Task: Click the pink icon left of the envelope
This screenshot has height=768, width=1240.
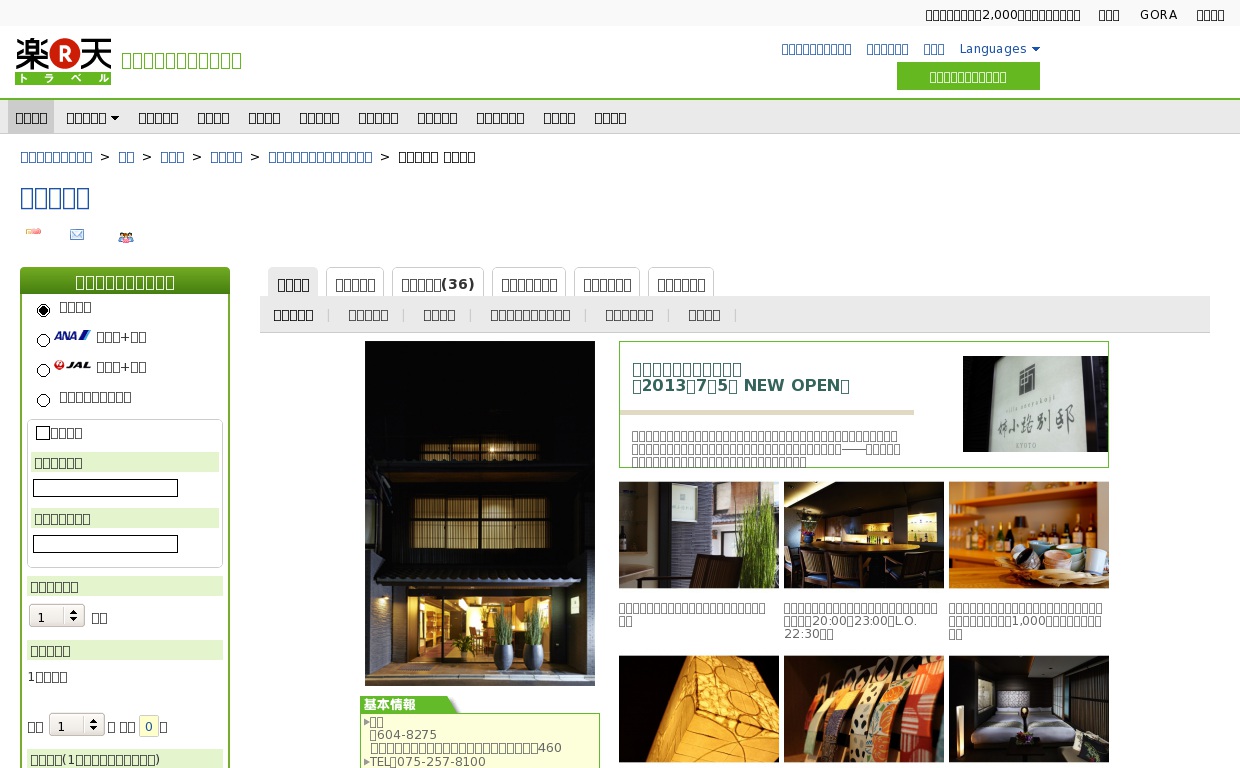Action: point(33,232)
